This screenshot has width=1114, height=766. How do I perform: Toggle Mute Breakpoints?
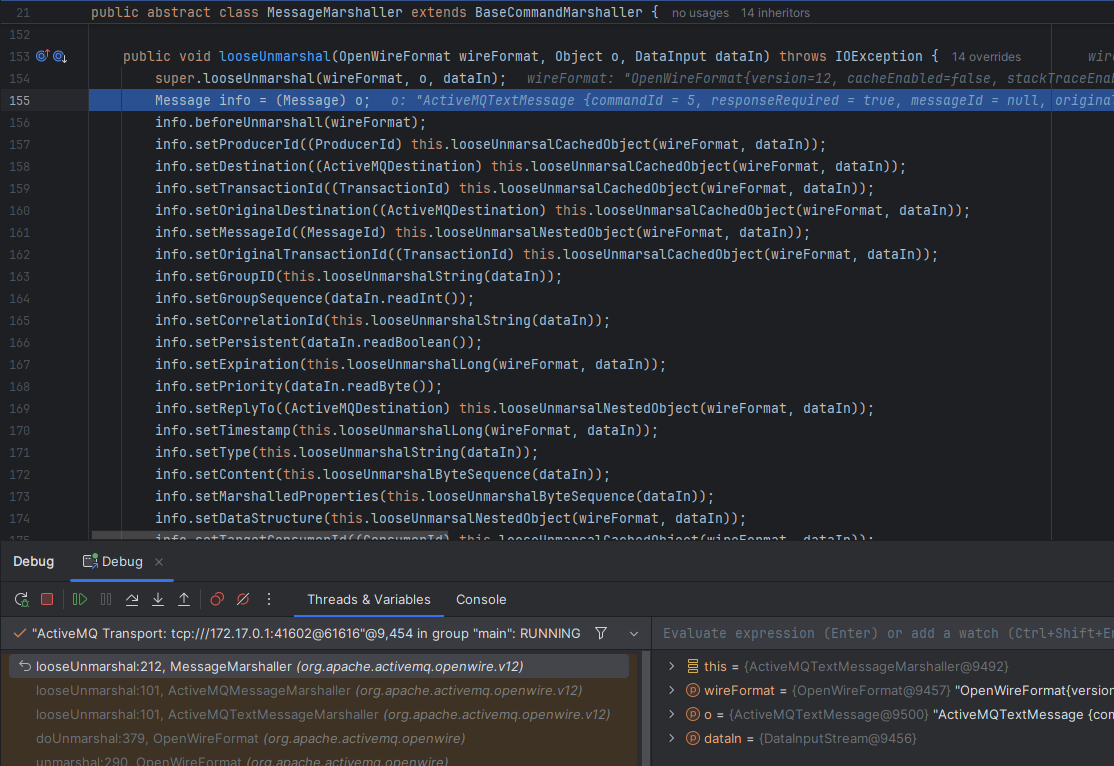[243, 599]
